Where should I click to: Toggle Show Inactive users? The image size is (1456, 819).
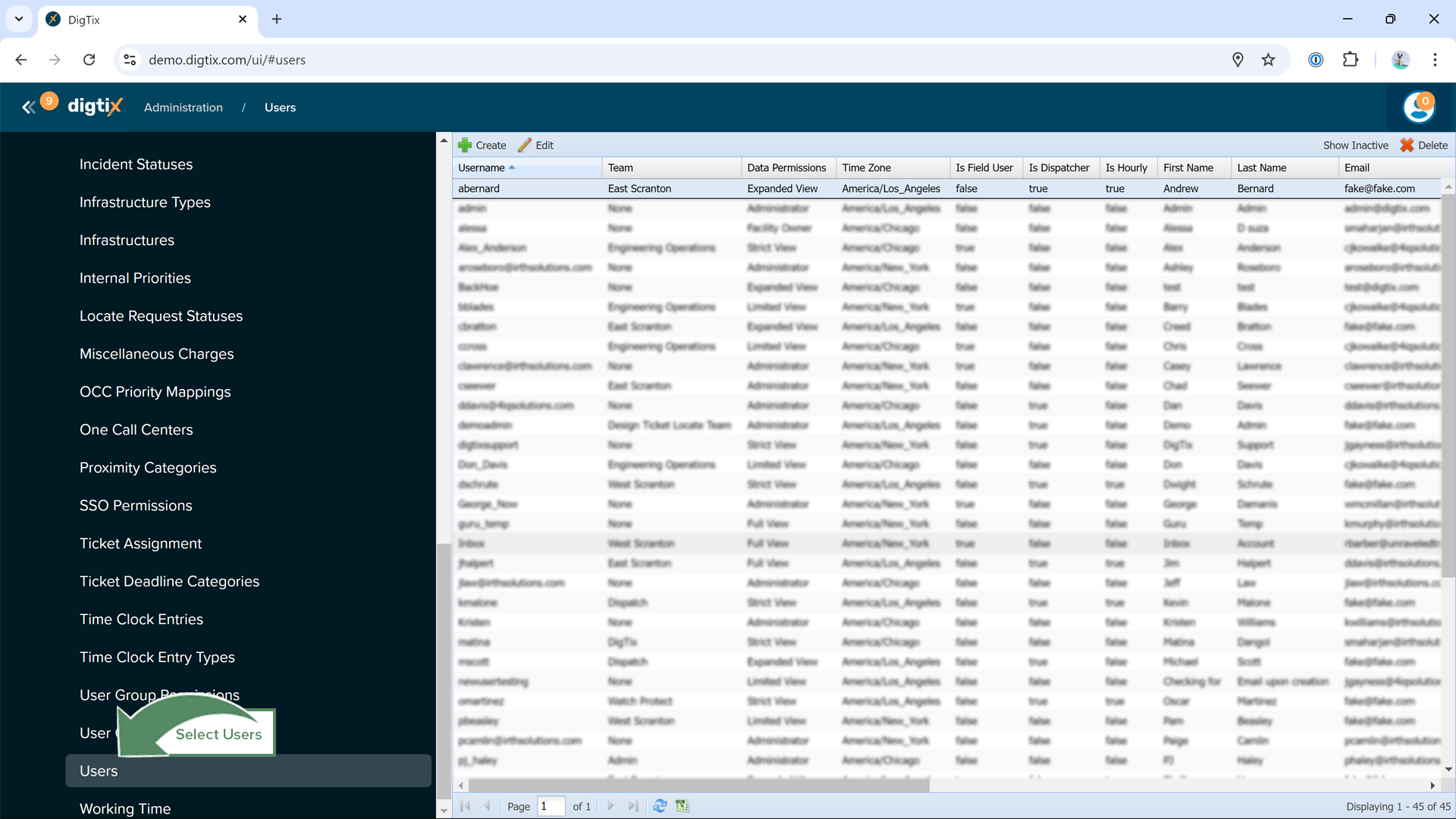pyautogui.click(x=1355, y=145)
